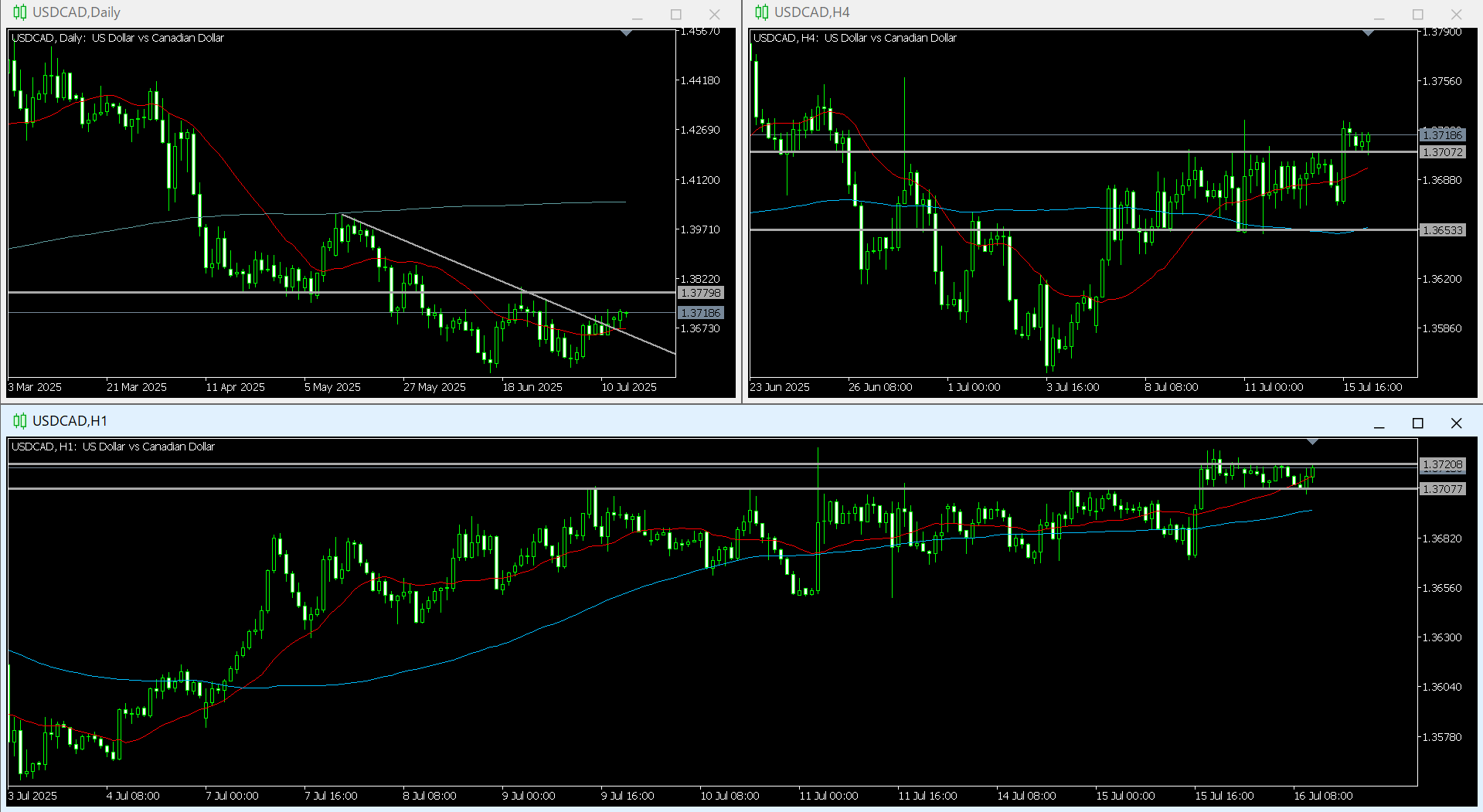The height and width of the screenshot is (812, 1483).
Task: Click the 1.44180 price on Daily price scale
Action: [699, 80]
